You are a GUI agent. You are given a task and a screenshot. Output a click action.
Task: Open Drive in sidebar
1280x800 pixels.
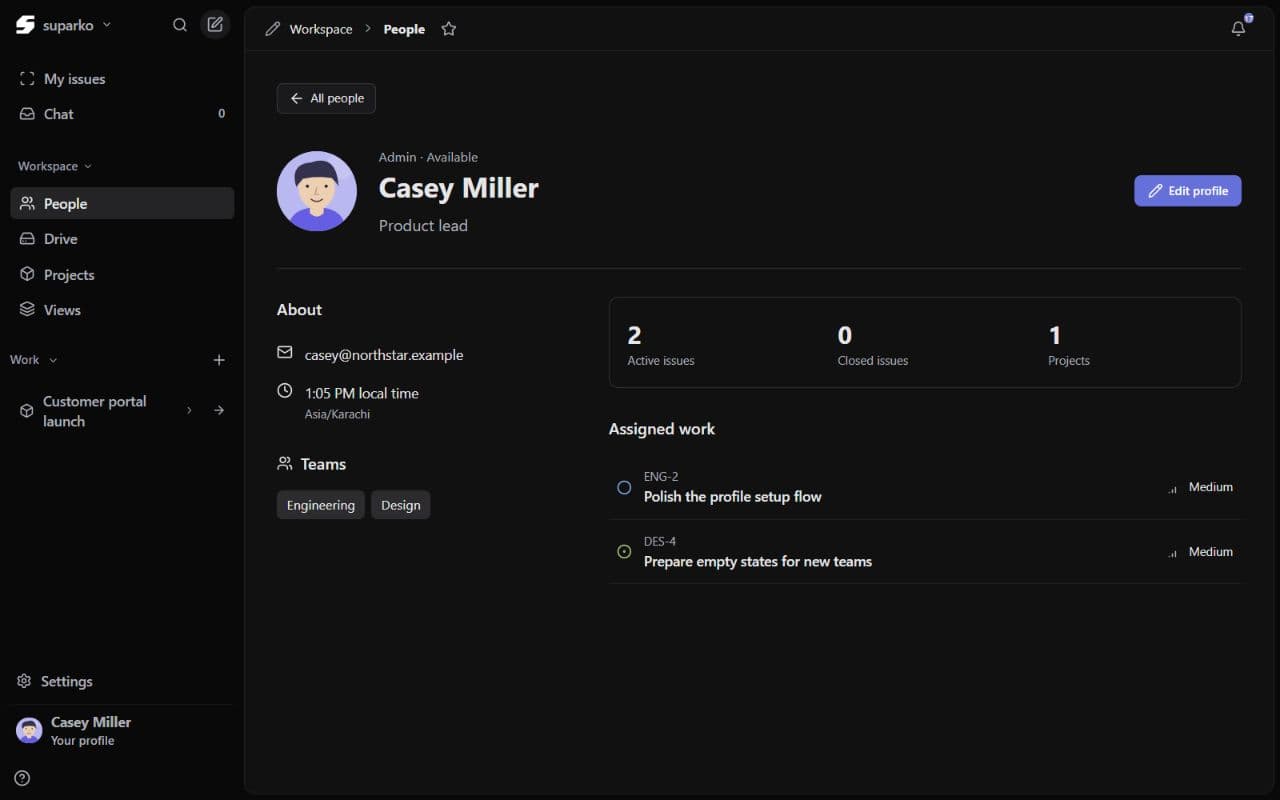point(122,239)
